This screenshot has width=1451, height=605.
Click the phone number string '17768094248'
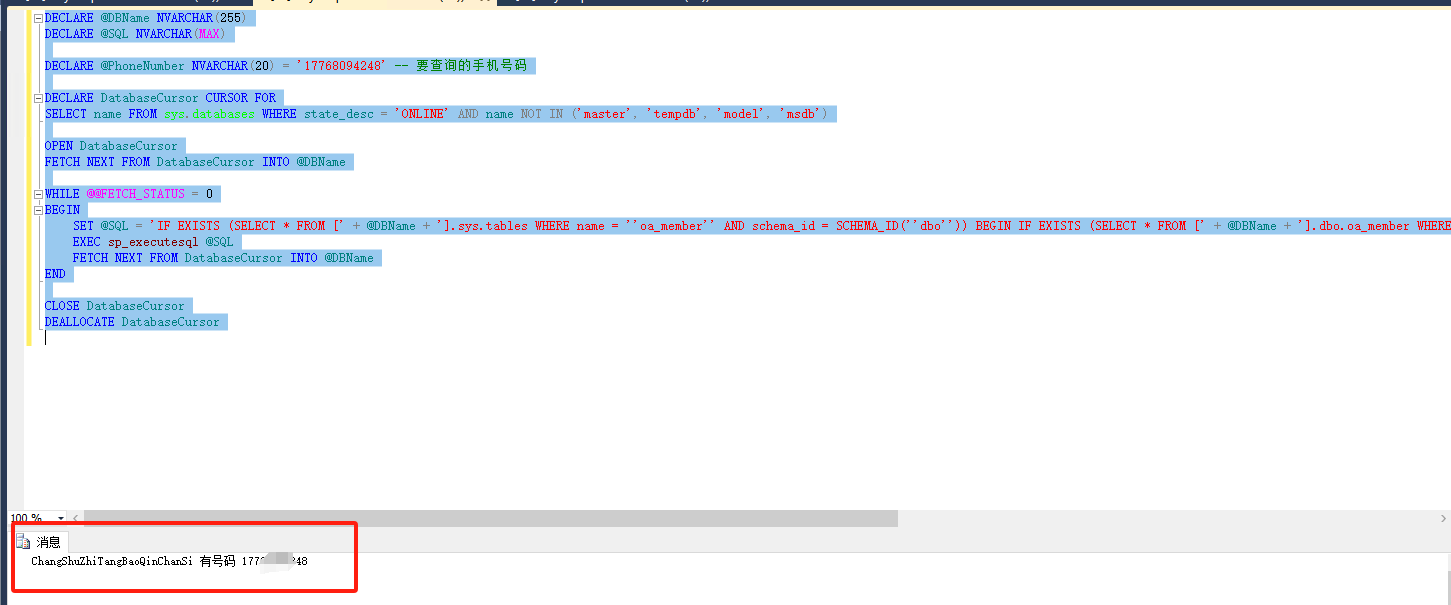(x=341, y=66)
